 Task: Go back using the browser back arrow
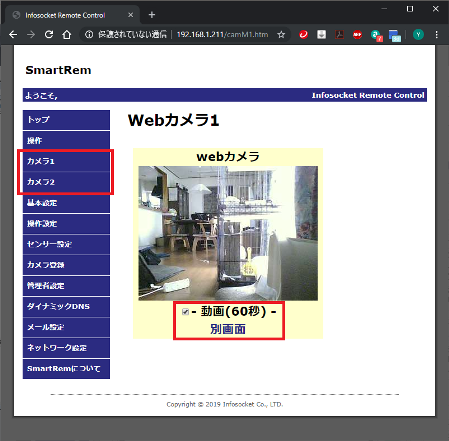[13, 34]
